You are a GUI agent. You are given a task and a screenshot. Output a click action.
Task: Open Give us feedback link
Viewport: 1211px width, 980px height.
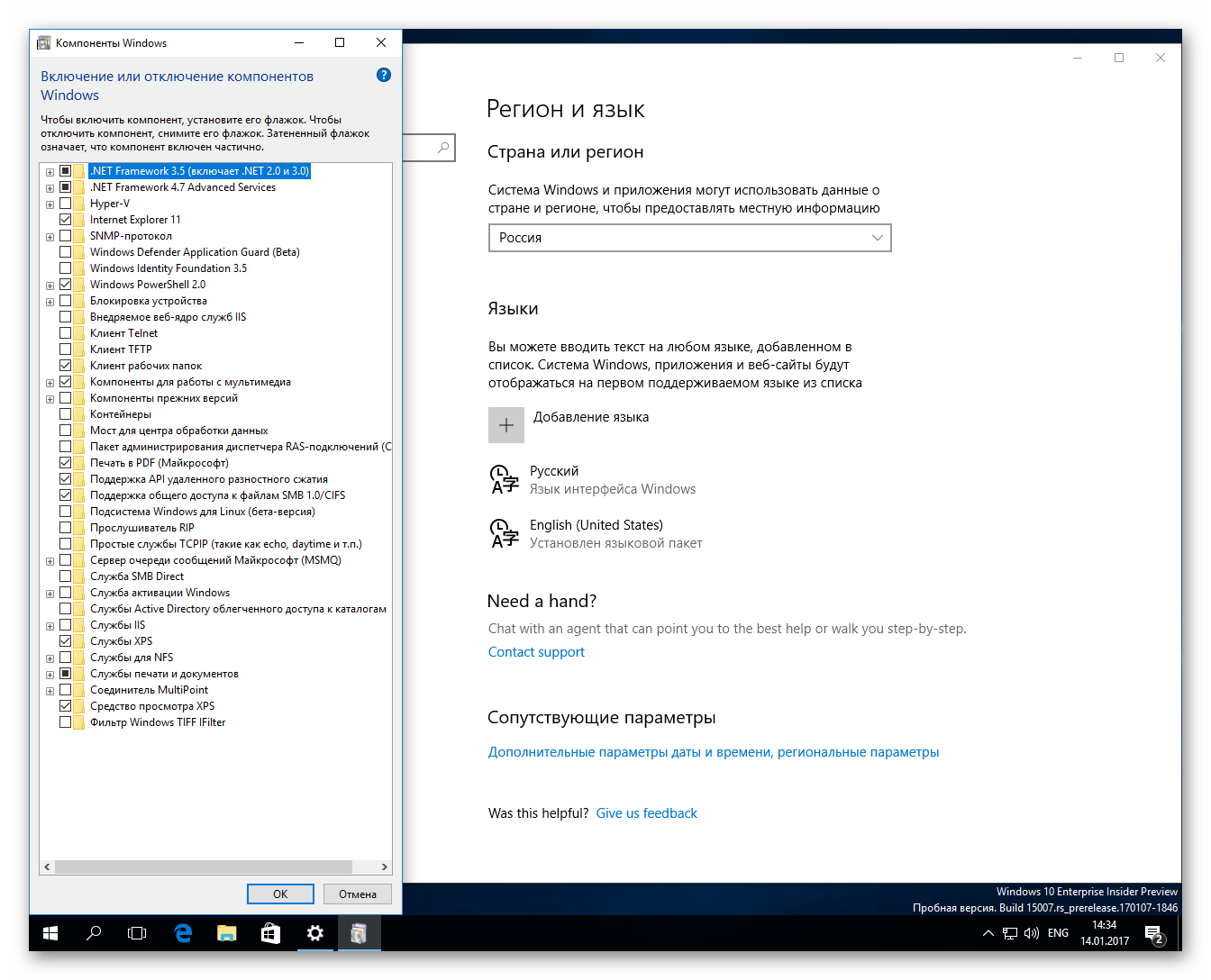[646, 813]
